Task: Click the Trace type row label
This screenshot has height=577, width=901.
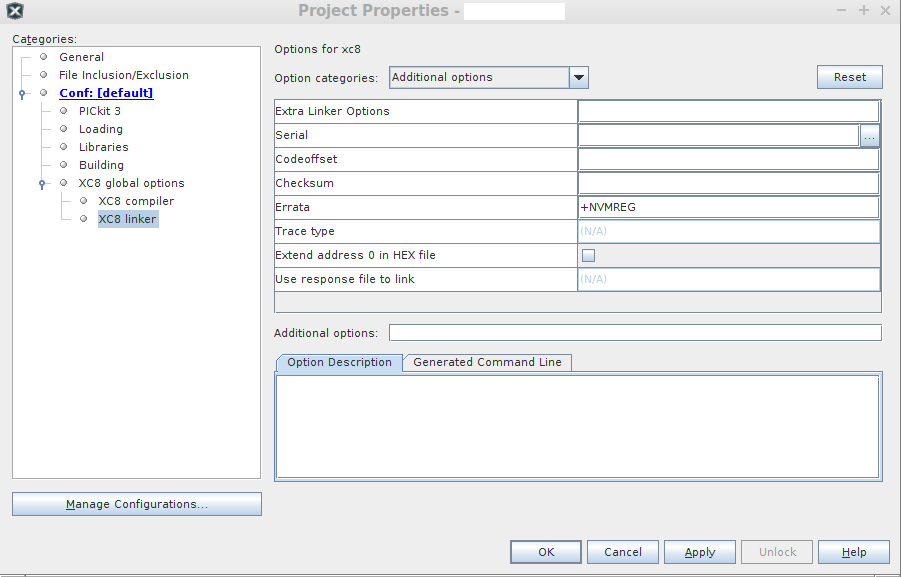Action: click(x=305, y=231)
